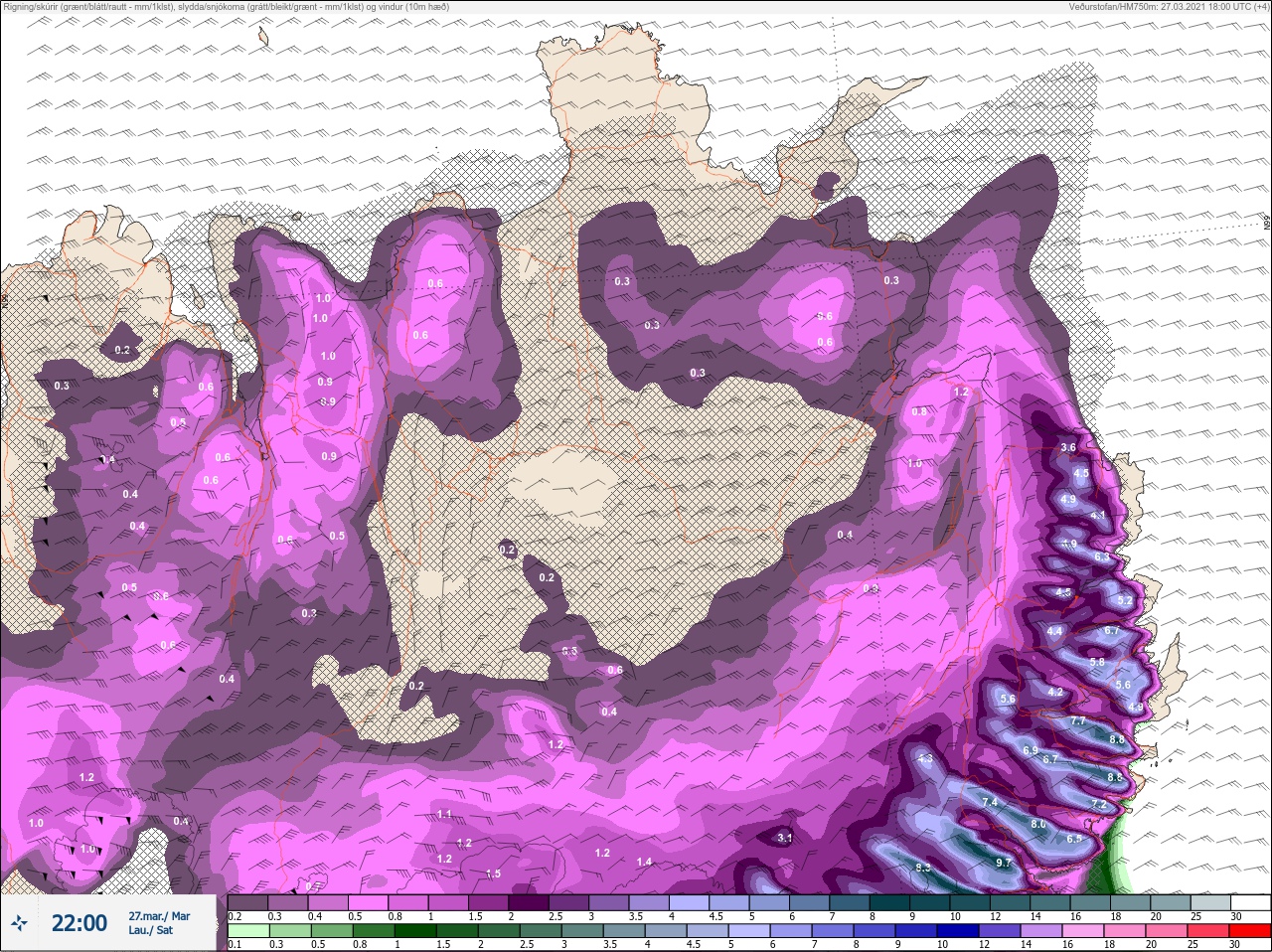This screenshot has width=1272, height=952.
Task: Click the wind pinwheel icon beside the time
Action: (x=21, y=923)
